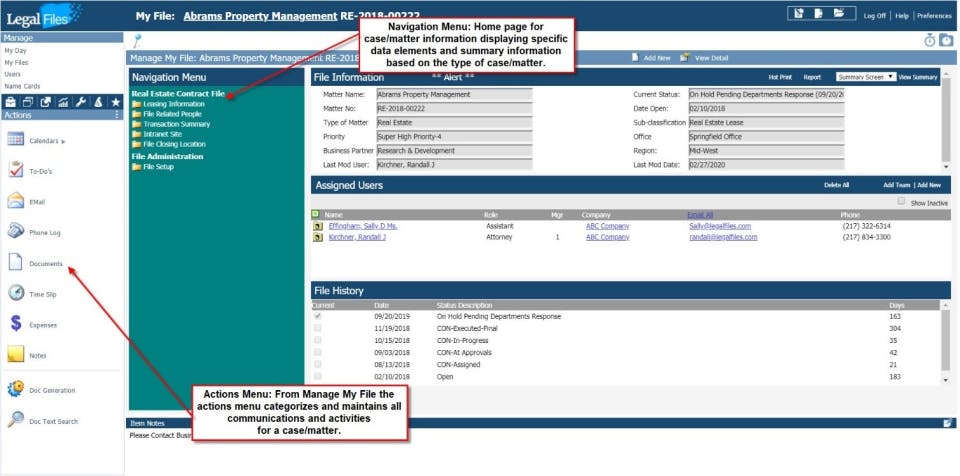Image resolution: width=960 pixels, height=476 pixels.
Task: Open the Summary Screen dropdown
Action: tap(866, 77)
